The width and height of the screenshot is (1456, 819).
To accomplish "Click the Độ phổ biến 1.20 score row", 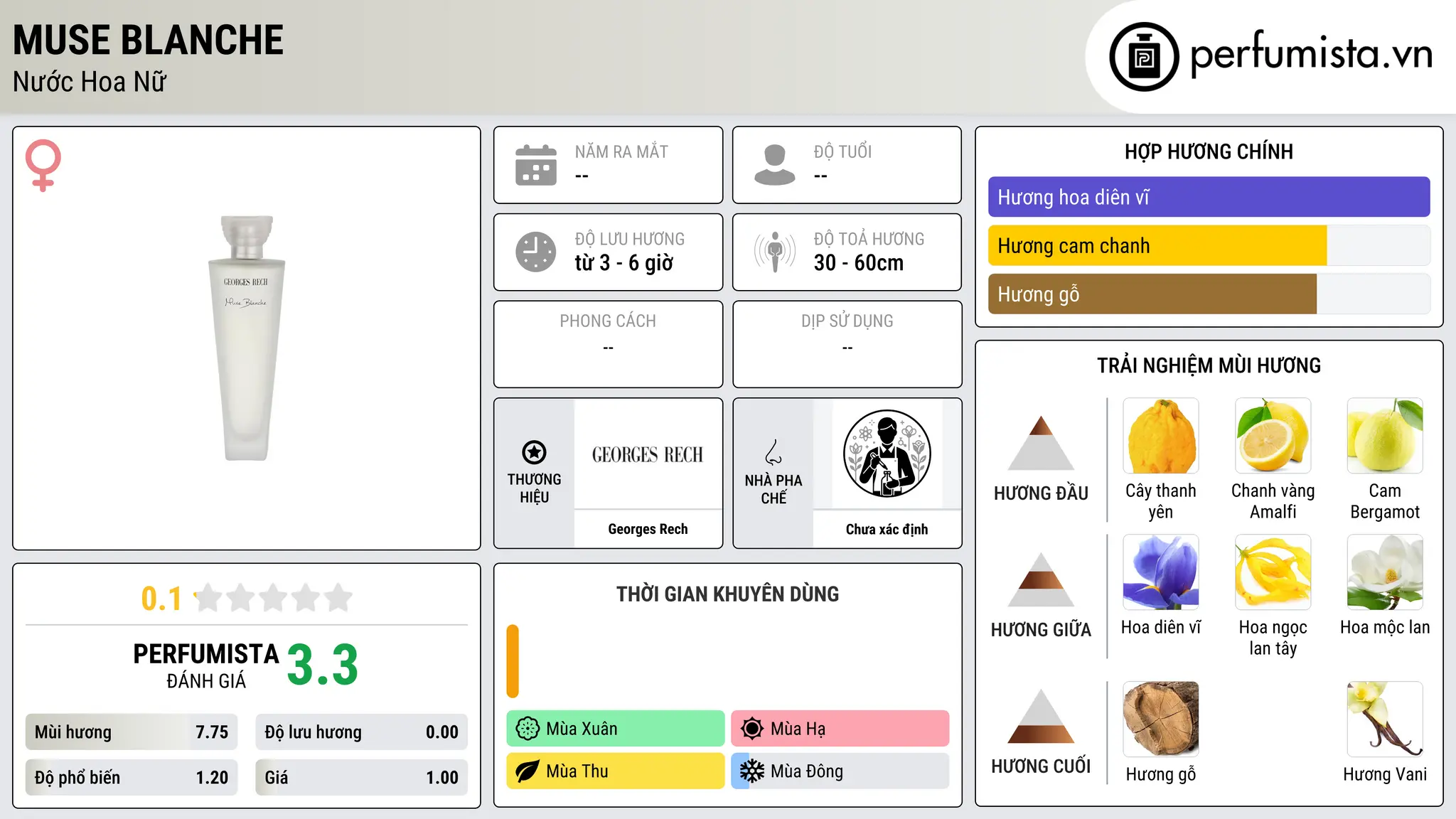I will 132,777.
